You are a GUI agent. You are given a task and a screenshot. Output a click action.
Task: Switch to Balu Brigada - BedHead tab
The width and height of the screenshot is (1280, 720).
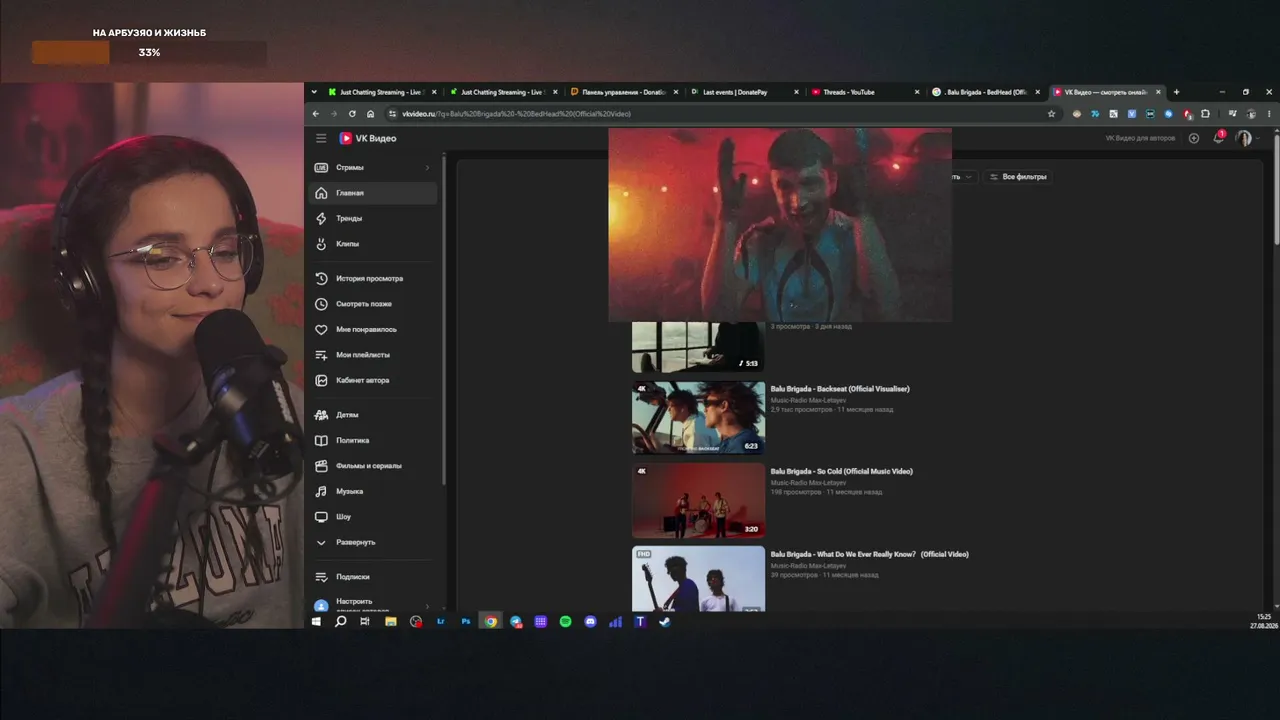tap(987, 92)
